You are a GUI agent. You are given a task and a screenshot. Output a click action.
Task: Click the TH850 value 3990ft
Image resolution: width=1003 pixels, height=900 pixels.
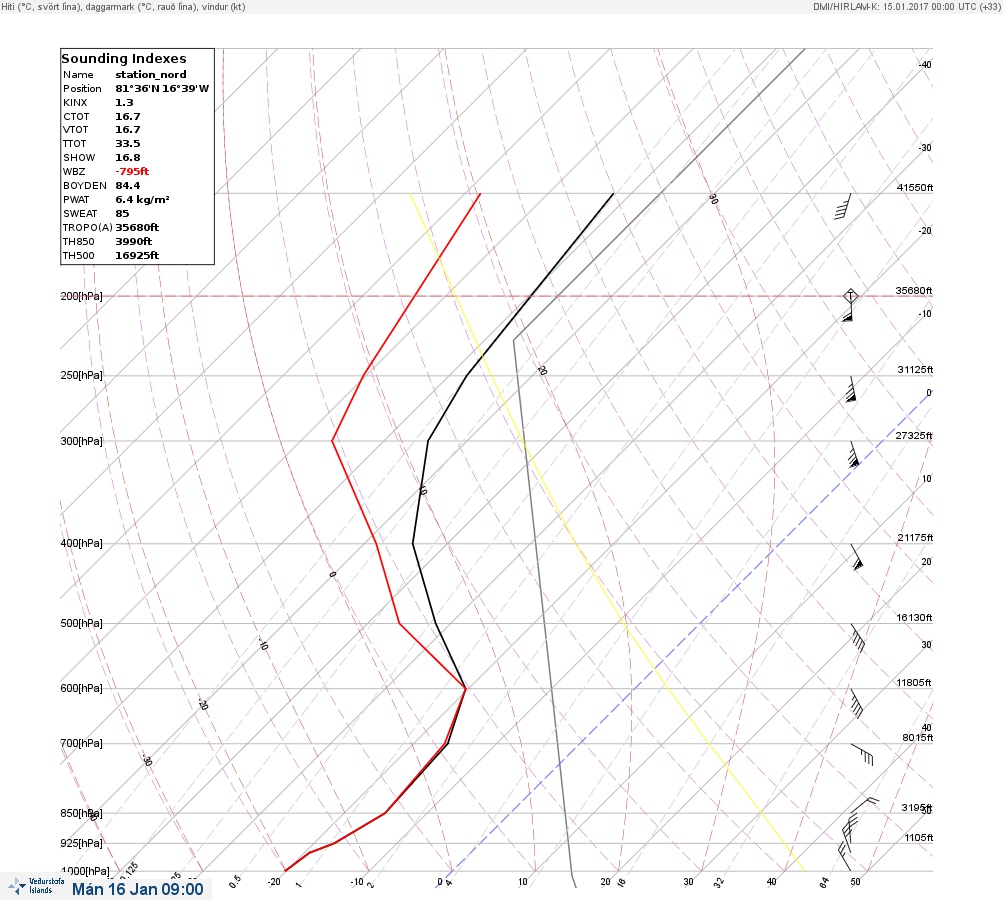pos(133,241)
